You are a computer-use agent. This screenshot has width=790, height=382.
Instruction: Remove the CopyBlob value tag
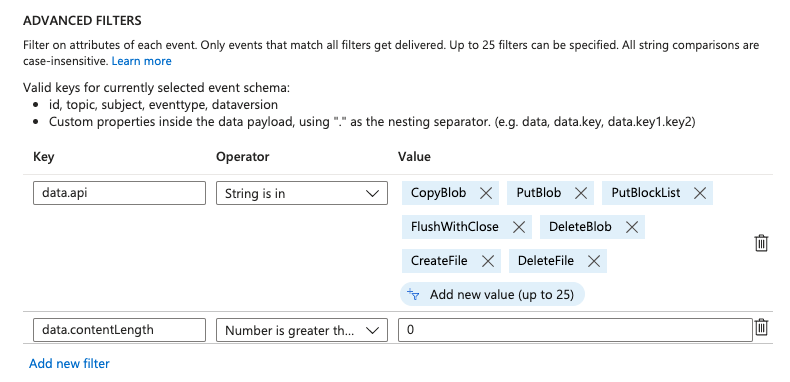(486, 193)
